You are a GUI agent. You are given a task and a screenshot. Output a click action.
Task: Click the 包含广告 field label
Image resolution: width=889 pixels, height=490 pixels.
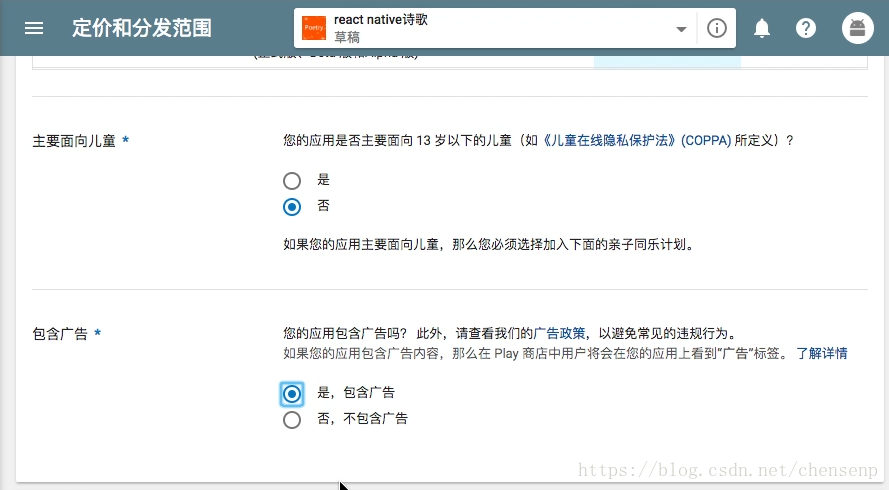[60, 333]
